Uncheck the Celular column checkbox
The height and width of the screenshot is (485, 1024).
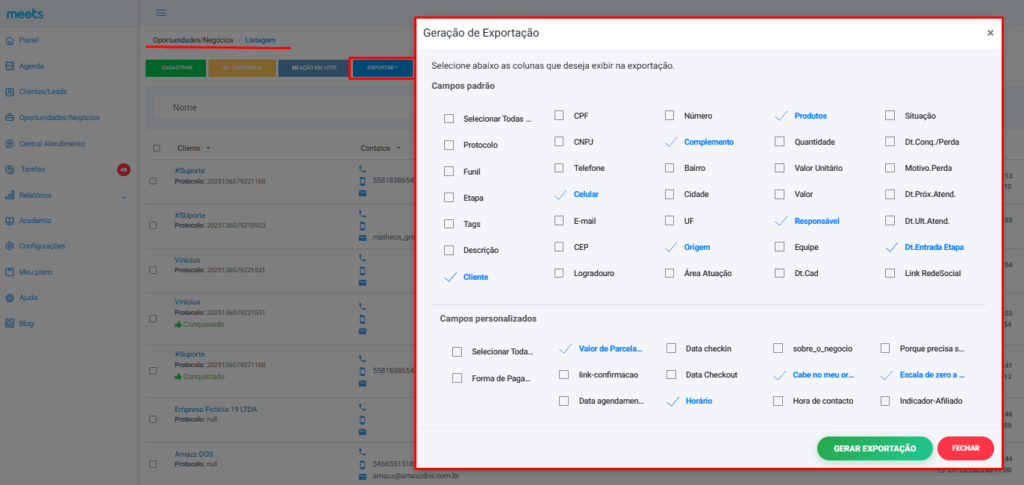[x=560, y=194]
